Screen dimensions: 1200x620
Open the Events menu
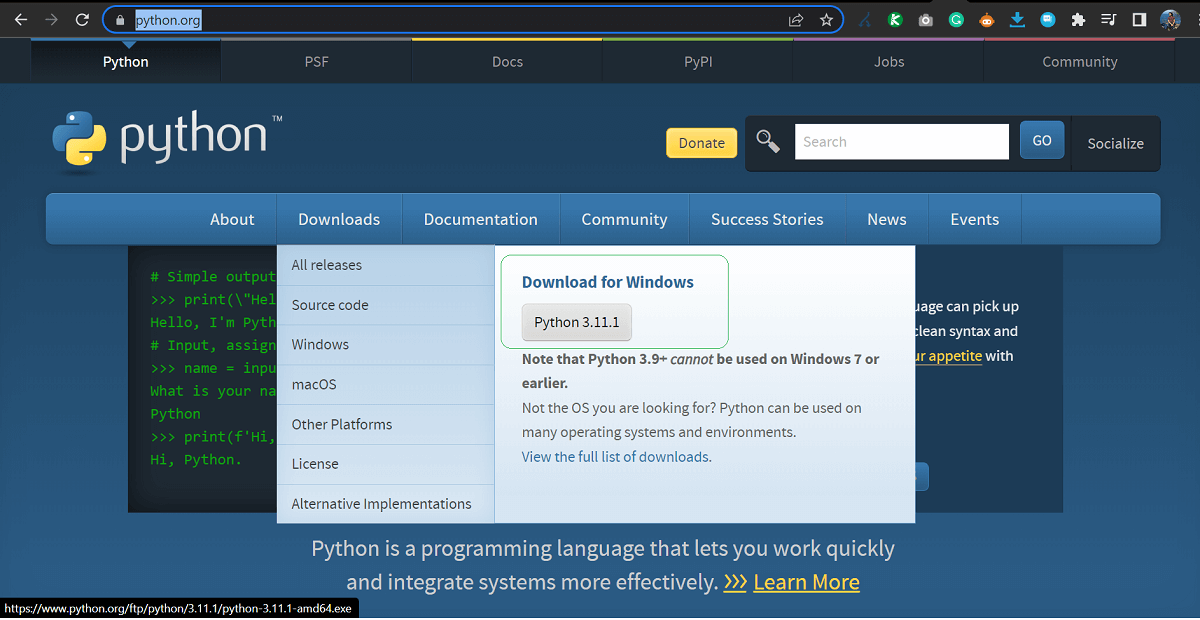[x=975, y=219]
